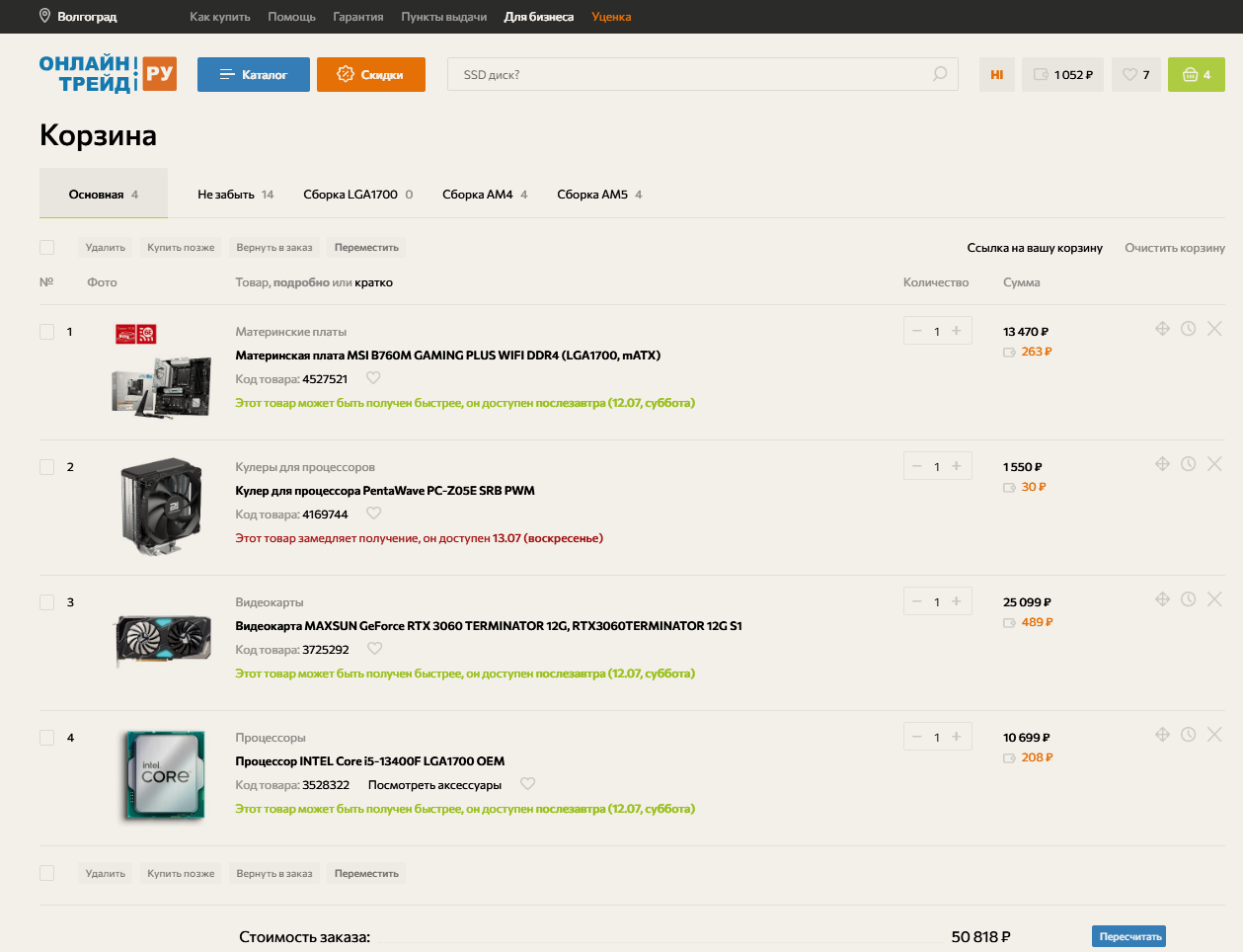Check the box for item 4 processor

46,738
